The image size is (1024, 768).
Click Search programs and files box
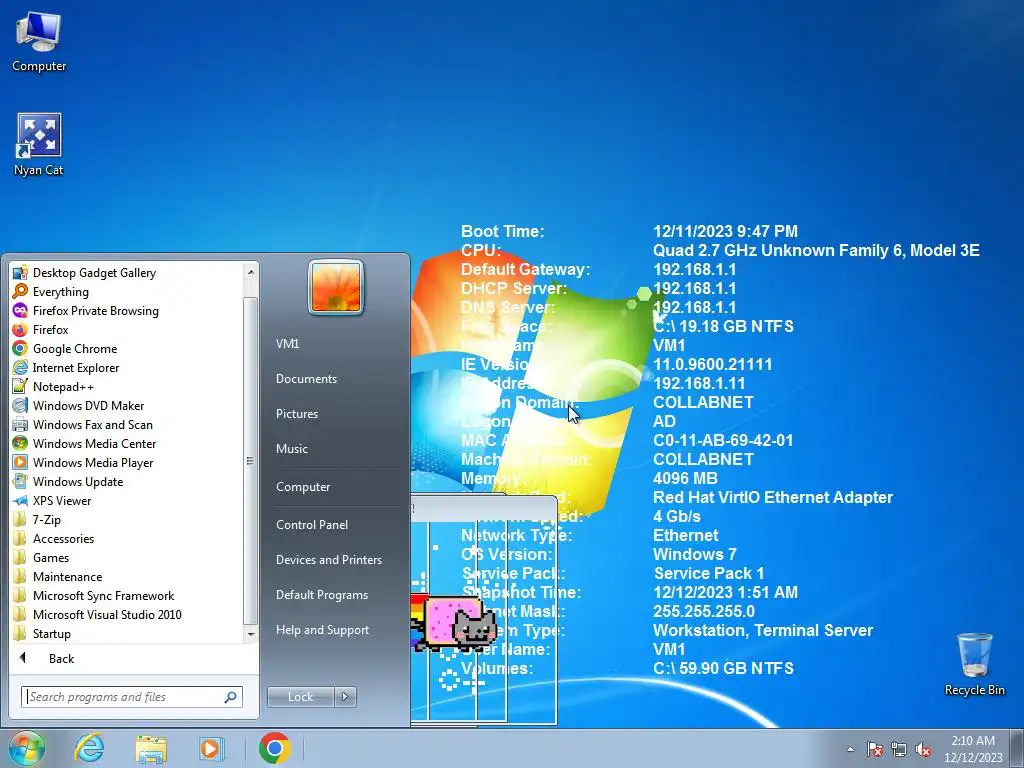click(132, 697)
